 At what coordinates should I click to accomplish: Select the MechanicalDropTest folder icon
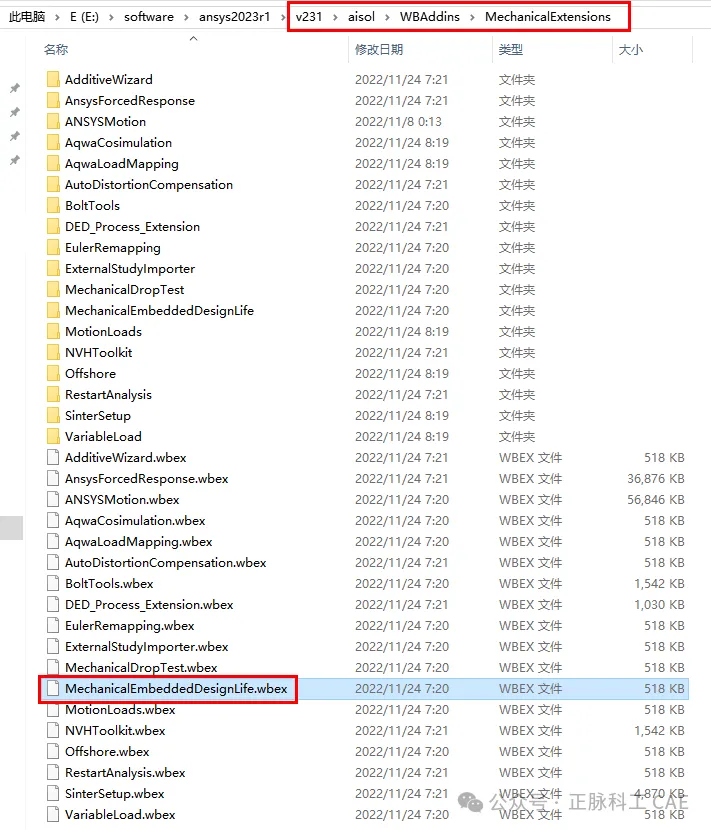click(53, 290)
